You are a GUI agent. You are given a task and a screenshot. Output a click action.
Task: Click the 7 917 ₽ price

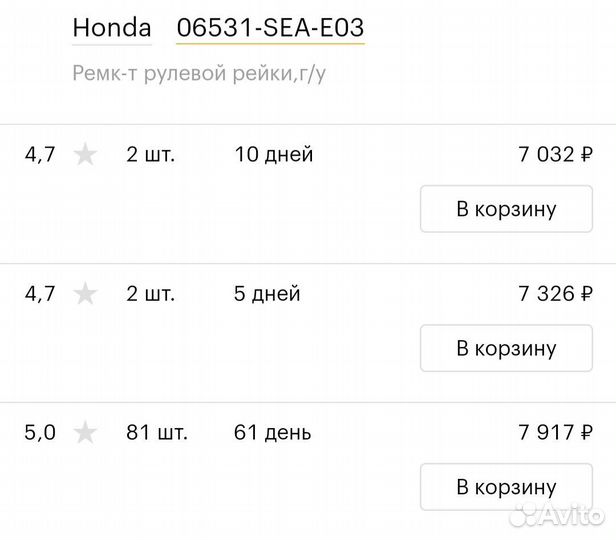[x=555, y=432]
